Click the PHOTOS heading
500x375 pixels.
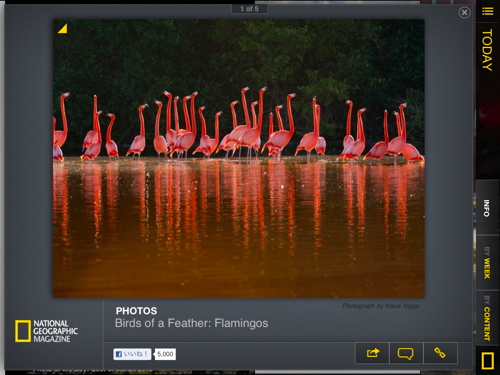[x=136, y=311]
